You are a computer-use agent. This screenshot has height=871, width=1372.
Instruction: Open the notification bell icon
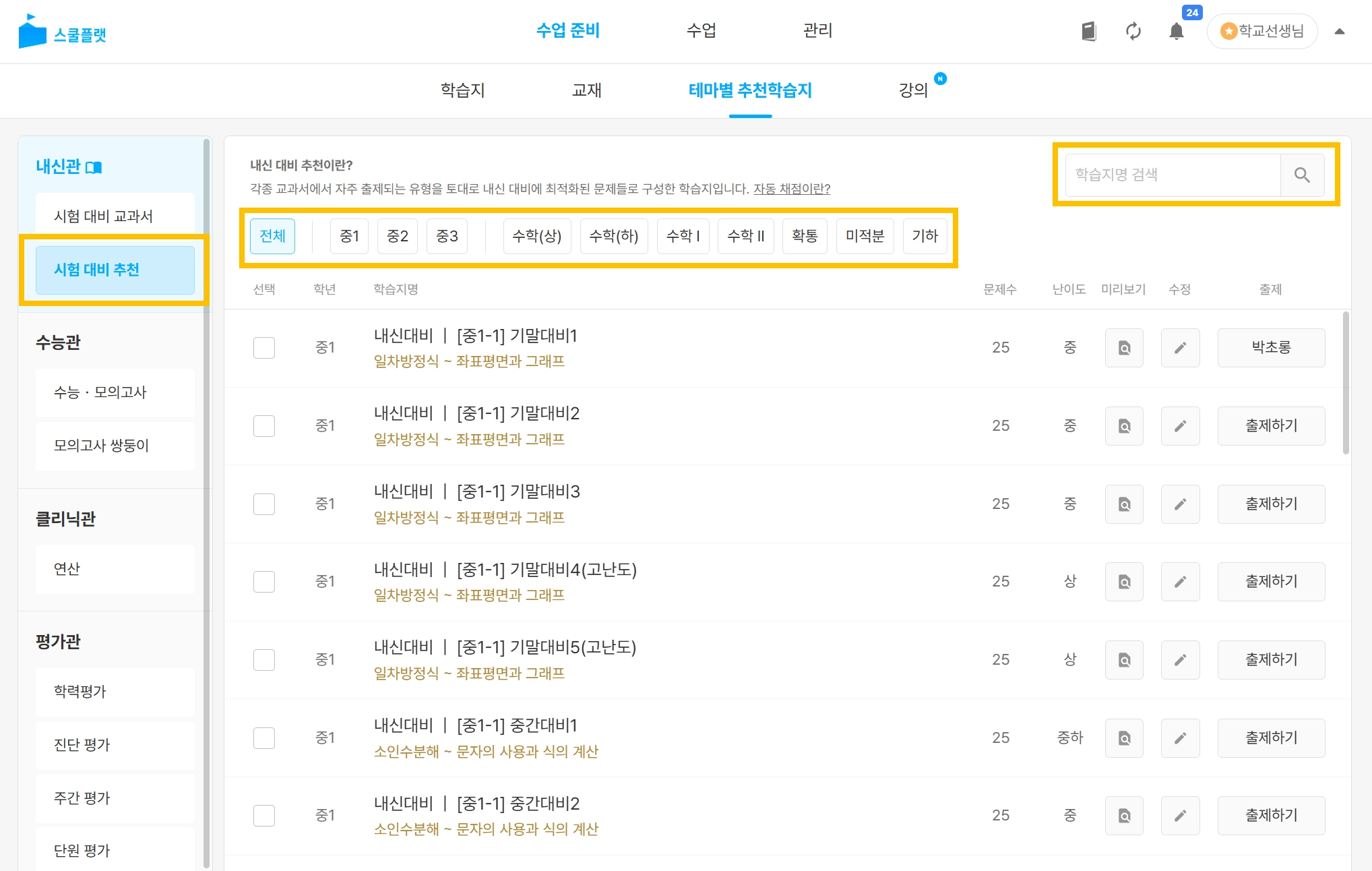1176,32
